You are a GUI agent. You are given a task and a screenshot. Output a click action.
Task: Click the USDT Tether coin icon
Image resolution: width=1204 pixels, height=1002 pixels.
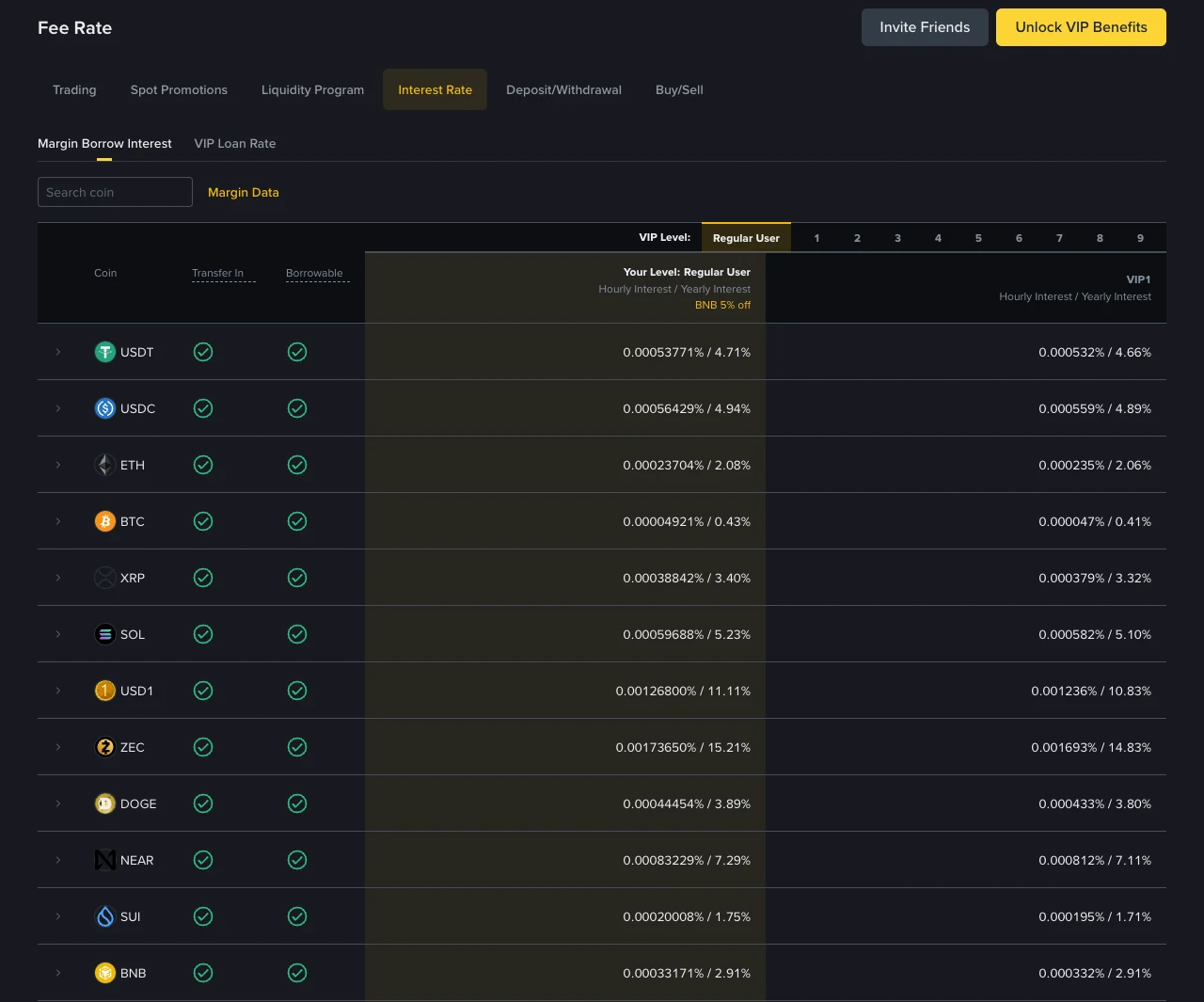click(105, 352)
